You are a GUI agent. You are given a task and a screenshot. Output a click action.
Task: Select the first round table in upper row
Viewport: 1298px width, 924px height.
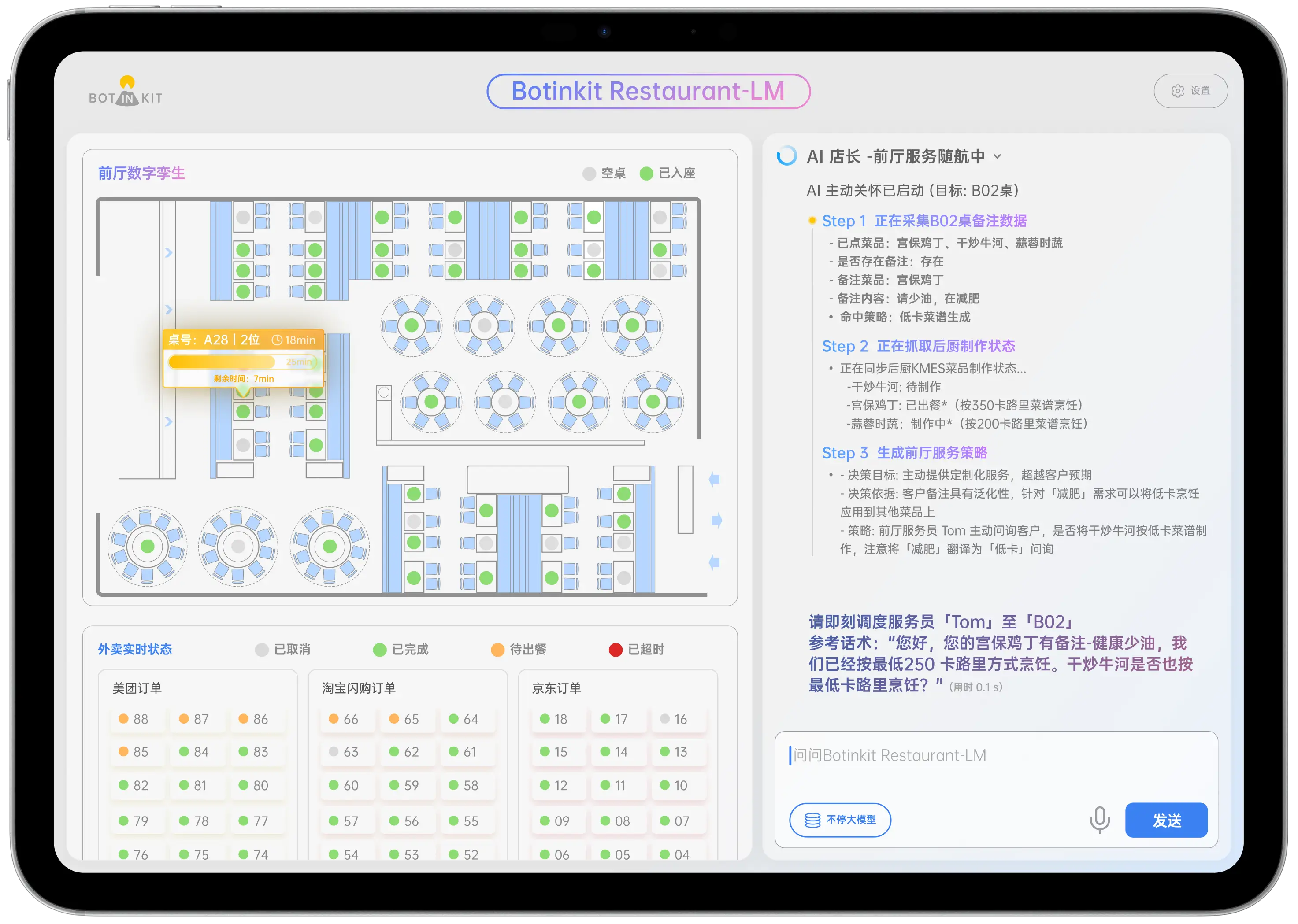412,326
